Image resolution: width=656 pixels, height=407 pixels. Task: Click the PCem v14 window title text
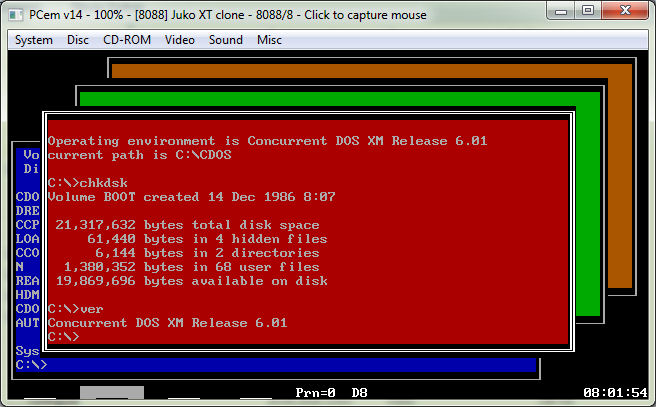[x=228, y=15]
